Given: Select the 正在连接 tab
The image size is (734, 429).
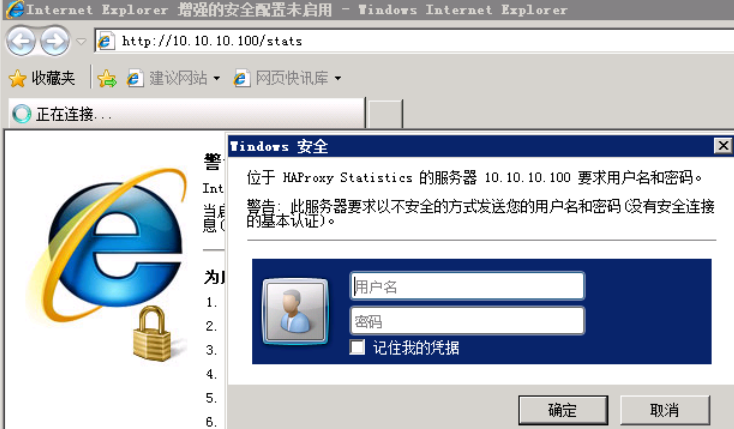Looking at the screenshot, I should (x=186, y=113).
